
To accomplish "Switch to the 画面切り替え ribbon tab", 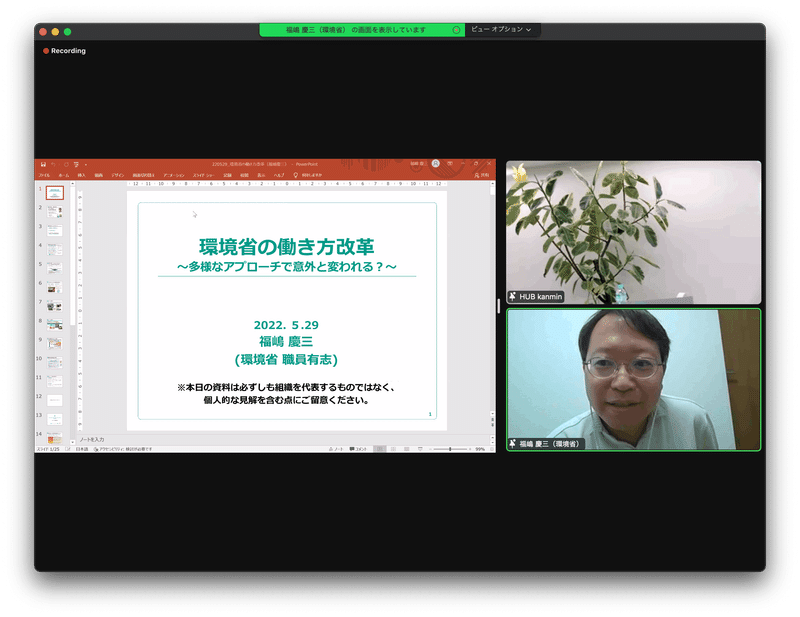I will point(143,175).
